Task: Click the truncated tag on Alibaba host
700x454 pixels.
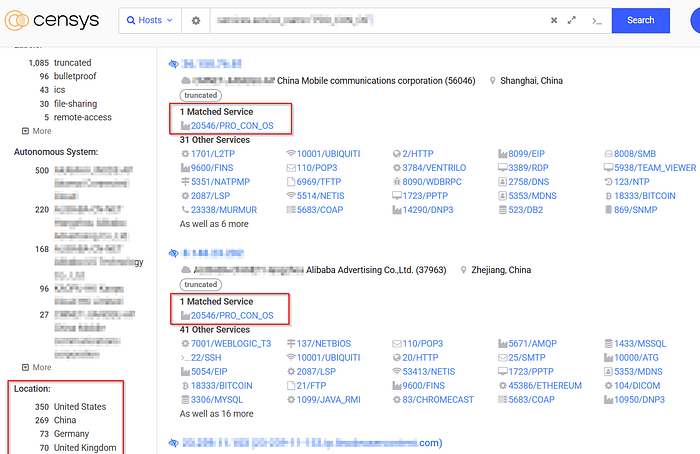Action: click(200, 284)
